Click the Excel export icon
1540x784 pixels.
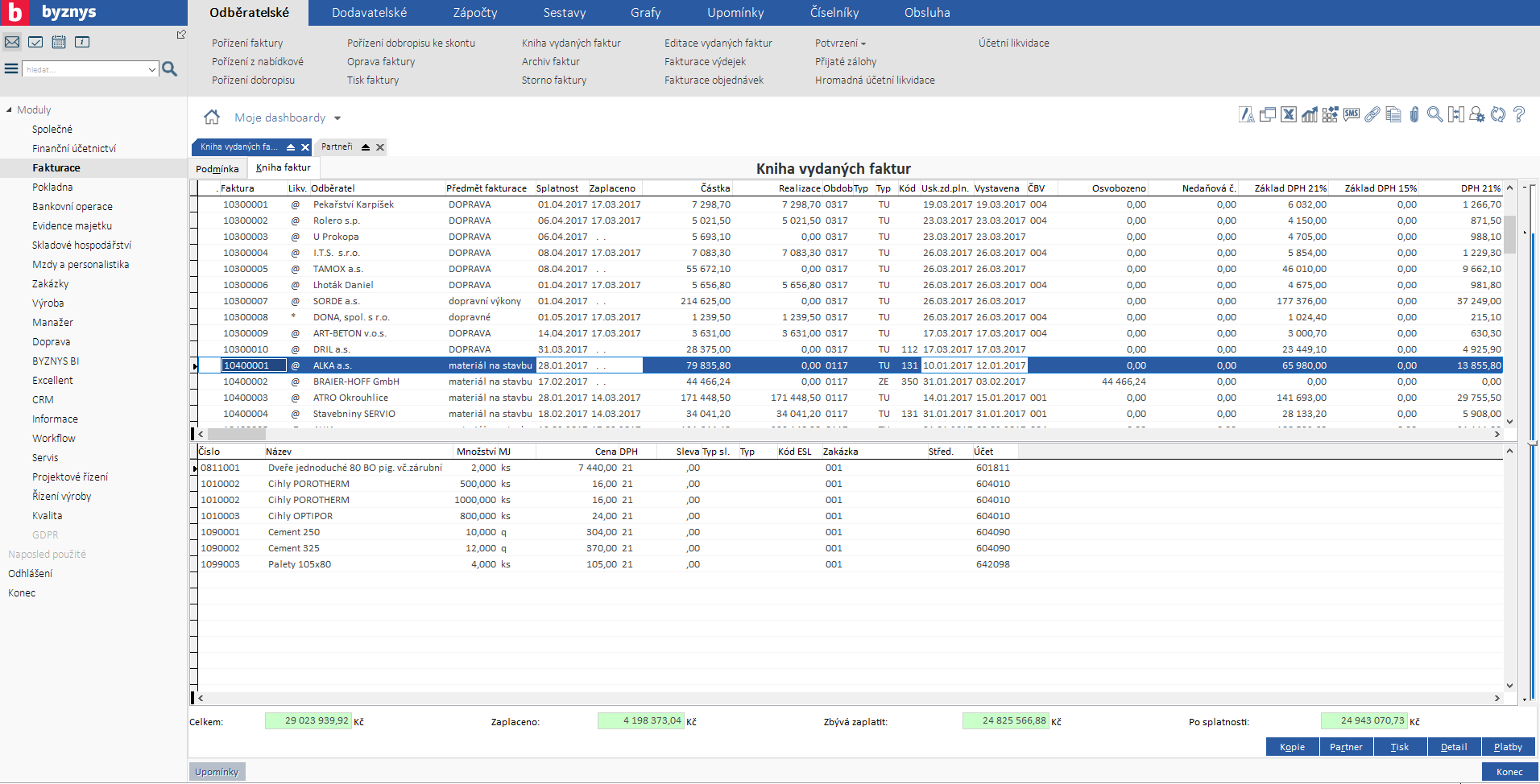pos(1289,115)
